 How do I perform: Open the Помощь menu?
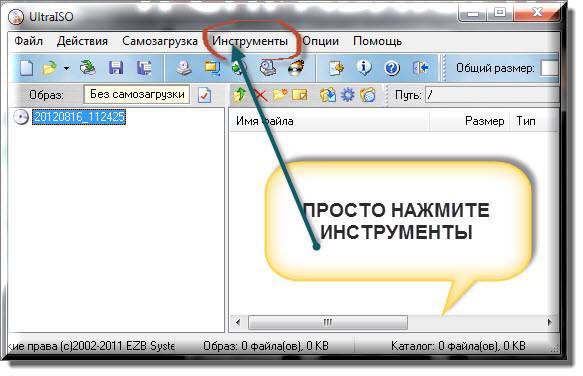pyautogui.click(x=377, y=41)
